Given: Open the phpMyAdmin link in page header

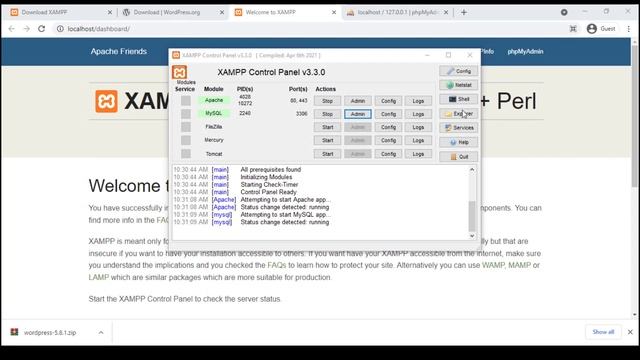Looking at the screenshot, I should point(525,51).
